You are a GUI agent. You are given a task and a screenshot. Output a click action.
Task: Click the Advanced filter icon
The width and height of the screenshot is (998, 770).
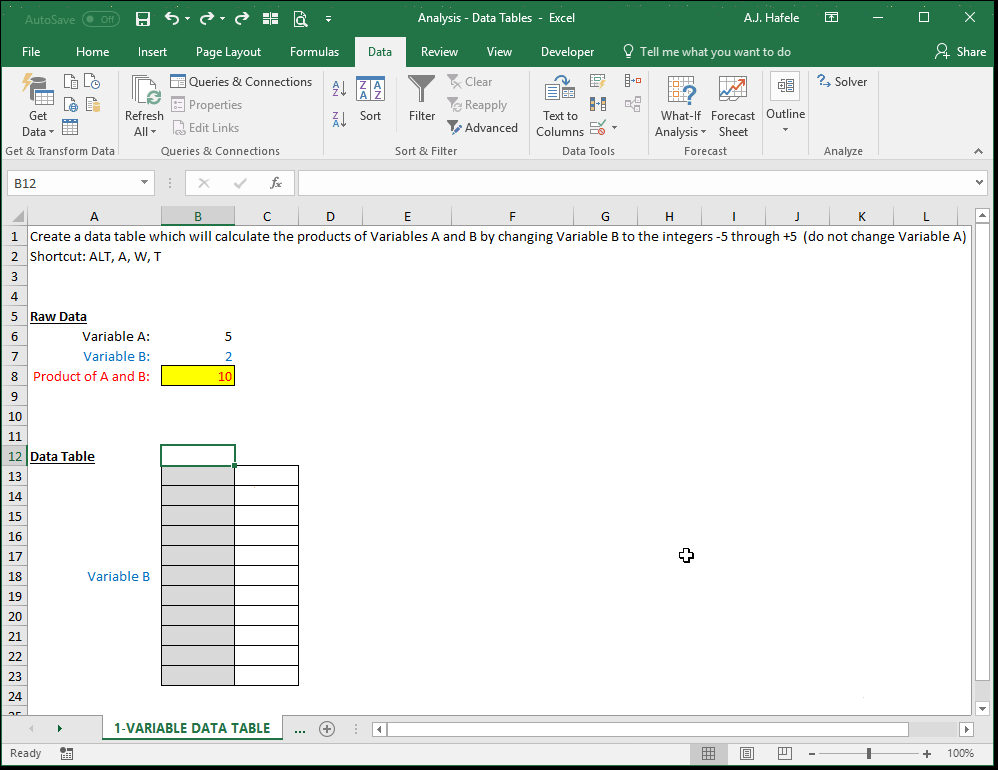pos(482,128)
